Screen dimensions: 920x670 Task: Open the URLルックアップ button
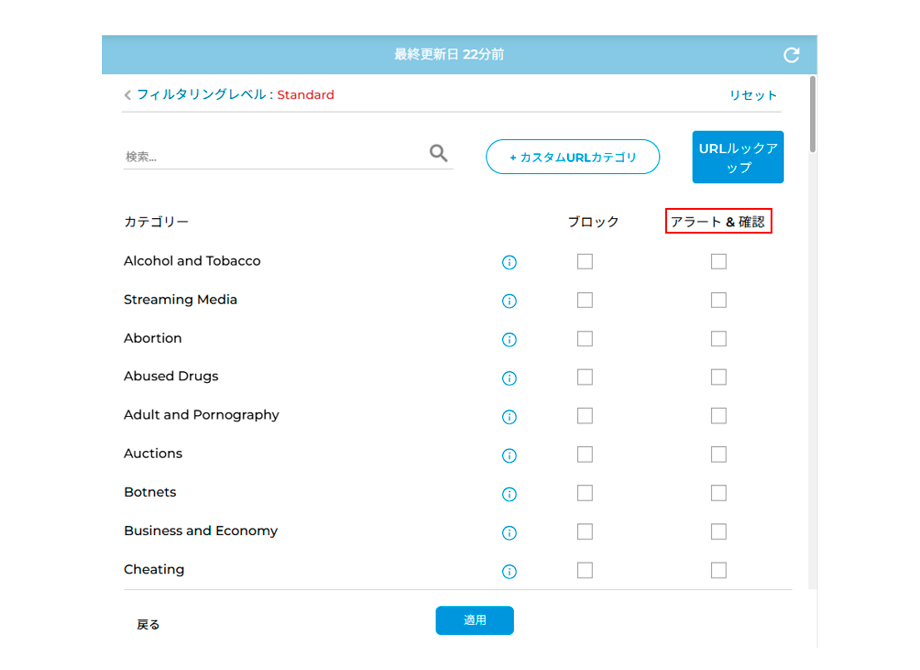[738, 157]
